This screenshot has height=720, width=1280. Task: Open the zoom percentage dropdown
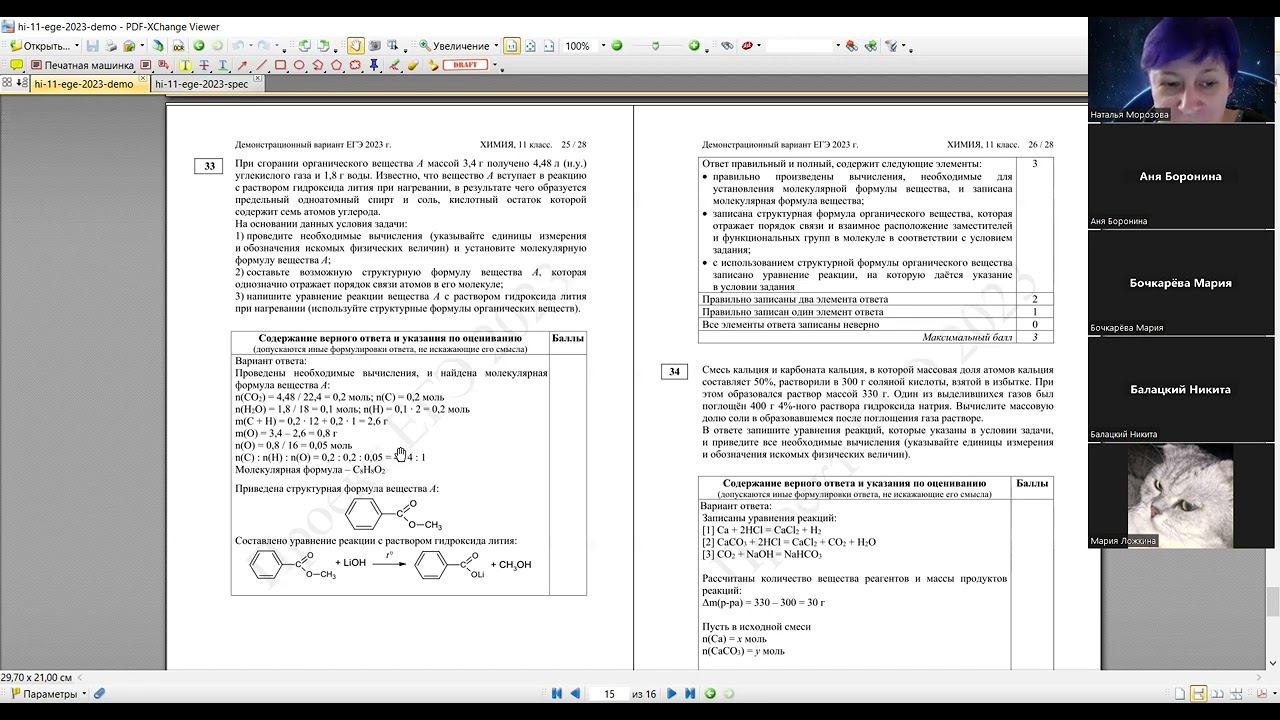603,46
